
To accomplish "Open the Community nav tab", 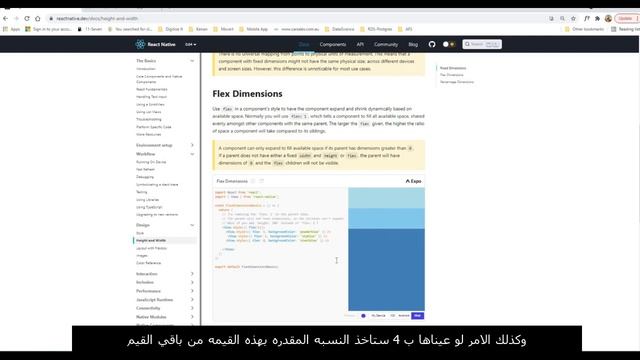I will (386, 44).
